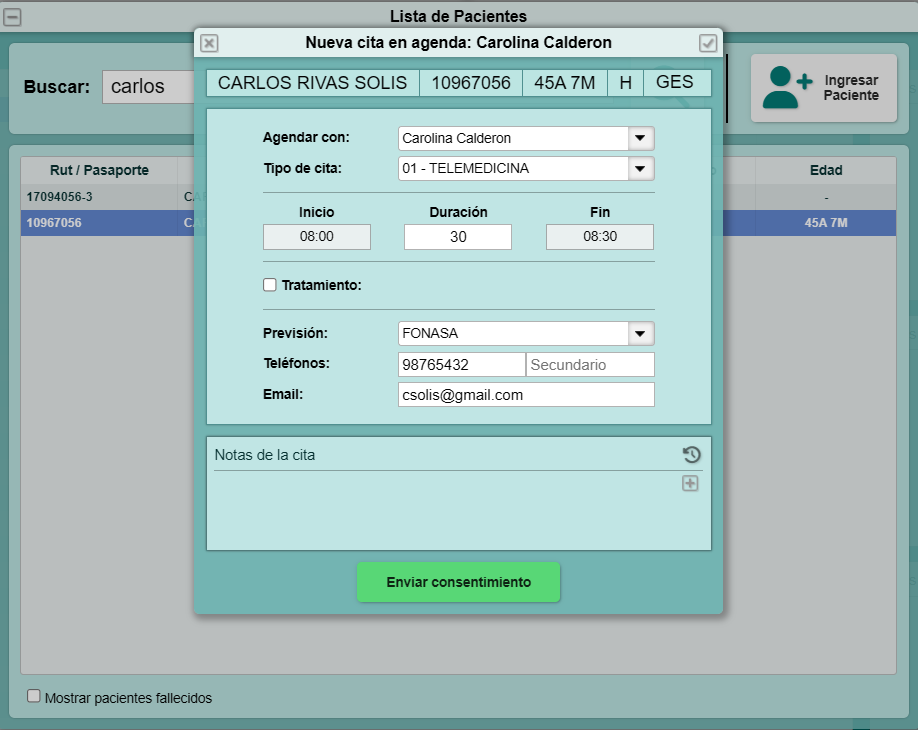Click the Inicio time field 08:00
Image resolution: width=918 pixels, height=730 pixels.
click(317, 237)
